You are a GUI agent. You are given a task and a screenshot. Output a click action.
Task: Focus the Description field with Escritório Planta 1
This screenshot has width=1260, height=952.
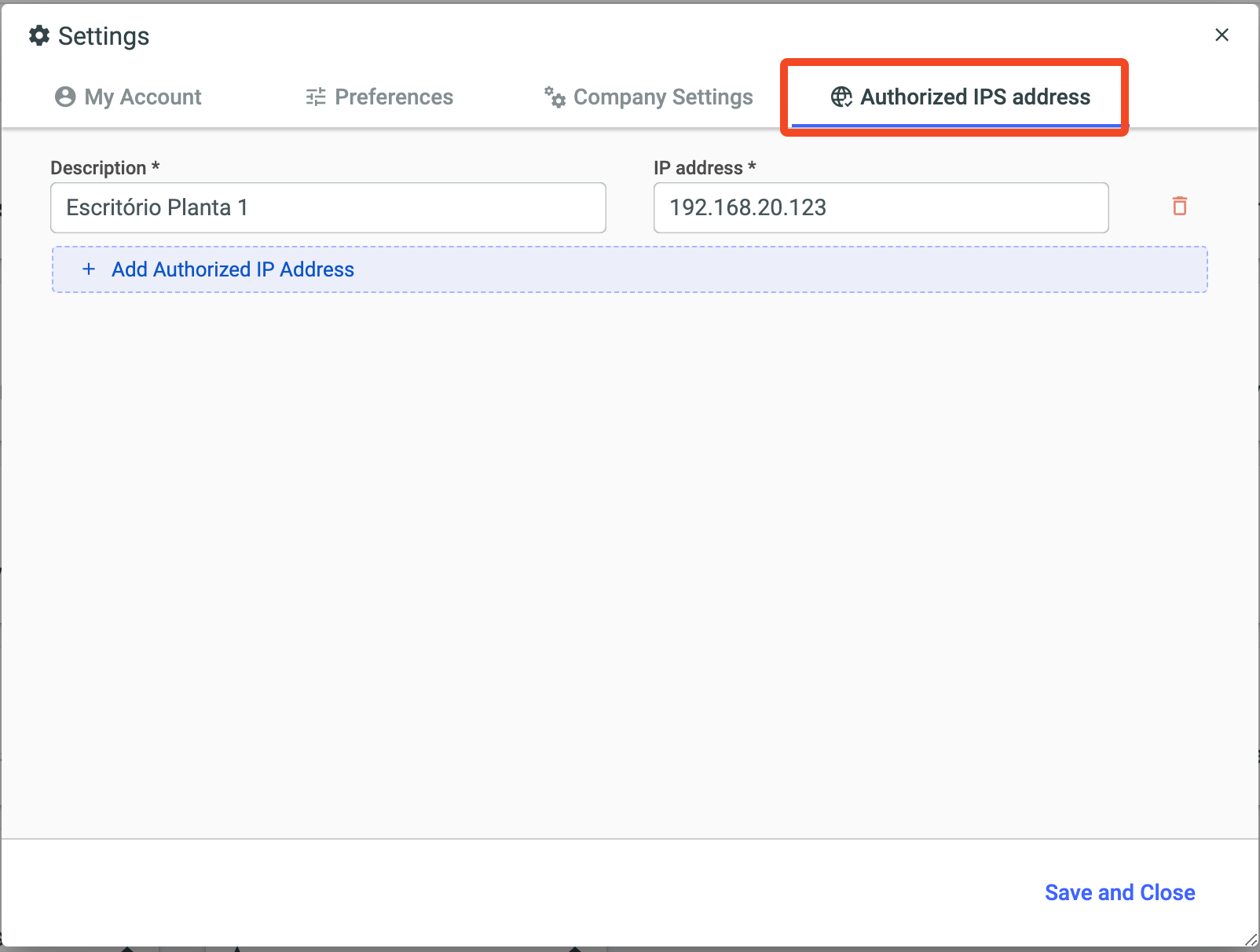point(328,208)
